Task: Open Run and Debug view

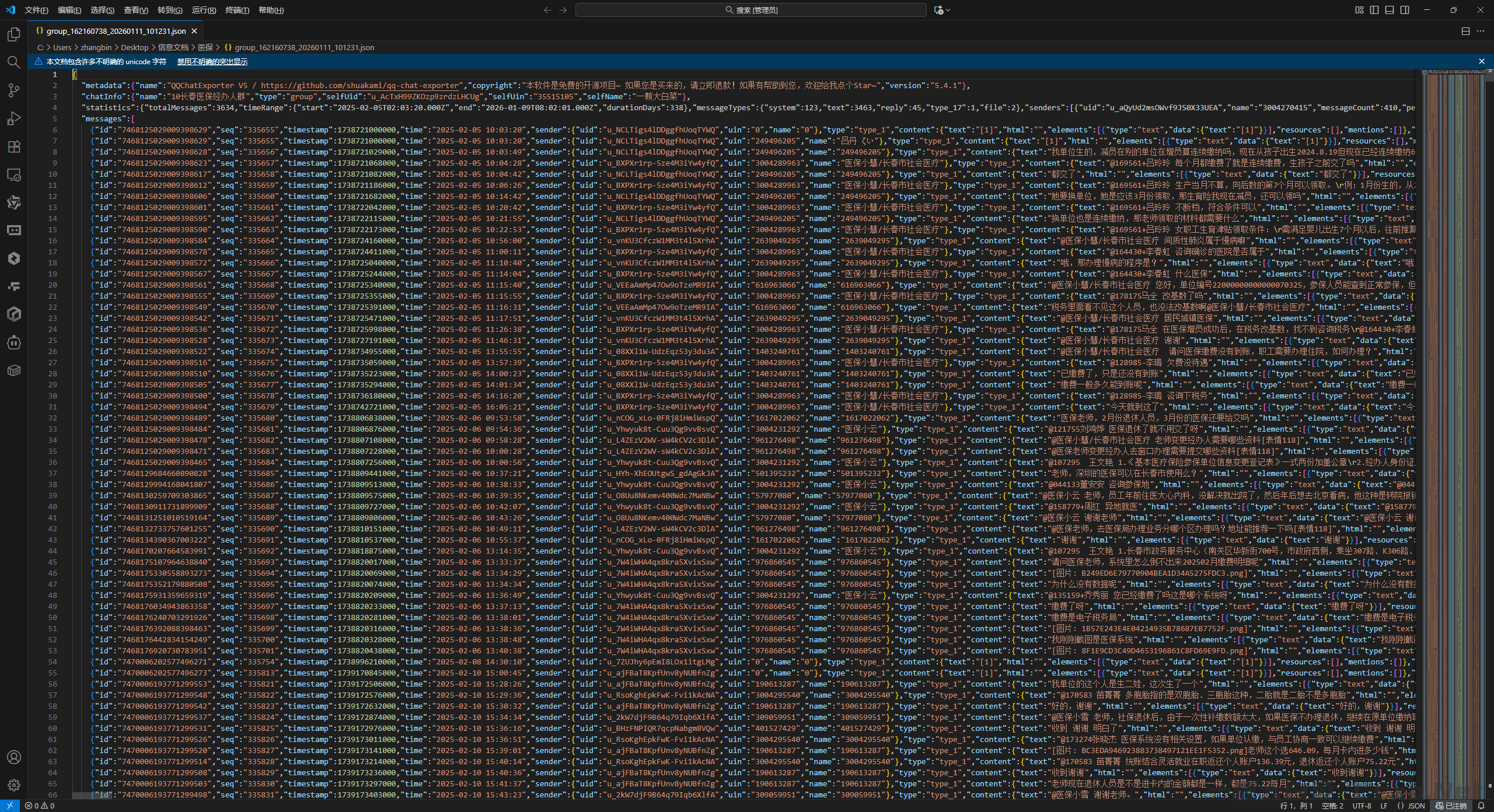Action: pos(14,118)
